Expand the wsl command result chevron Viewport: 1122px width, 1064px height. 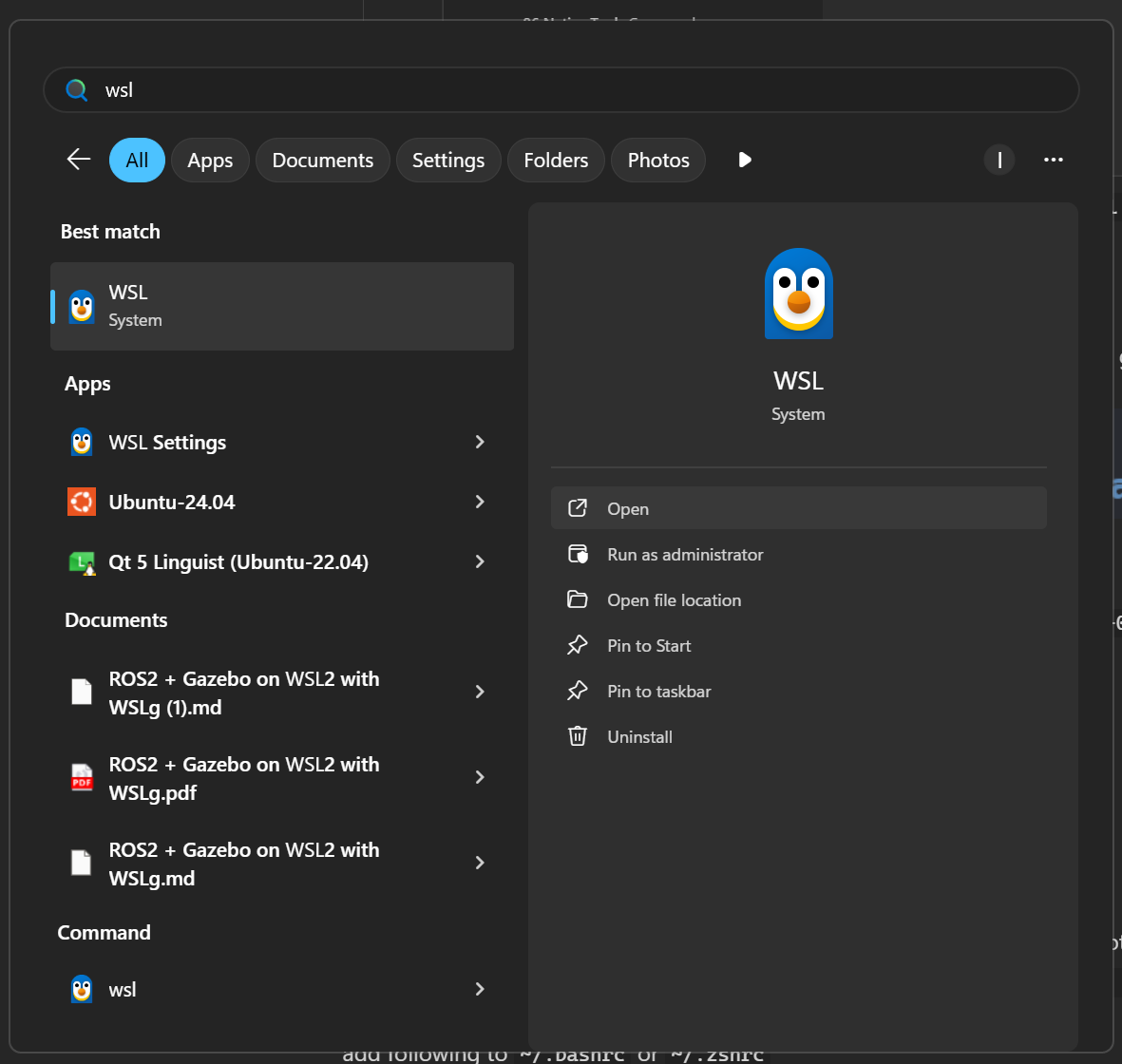tap(480, 989)
